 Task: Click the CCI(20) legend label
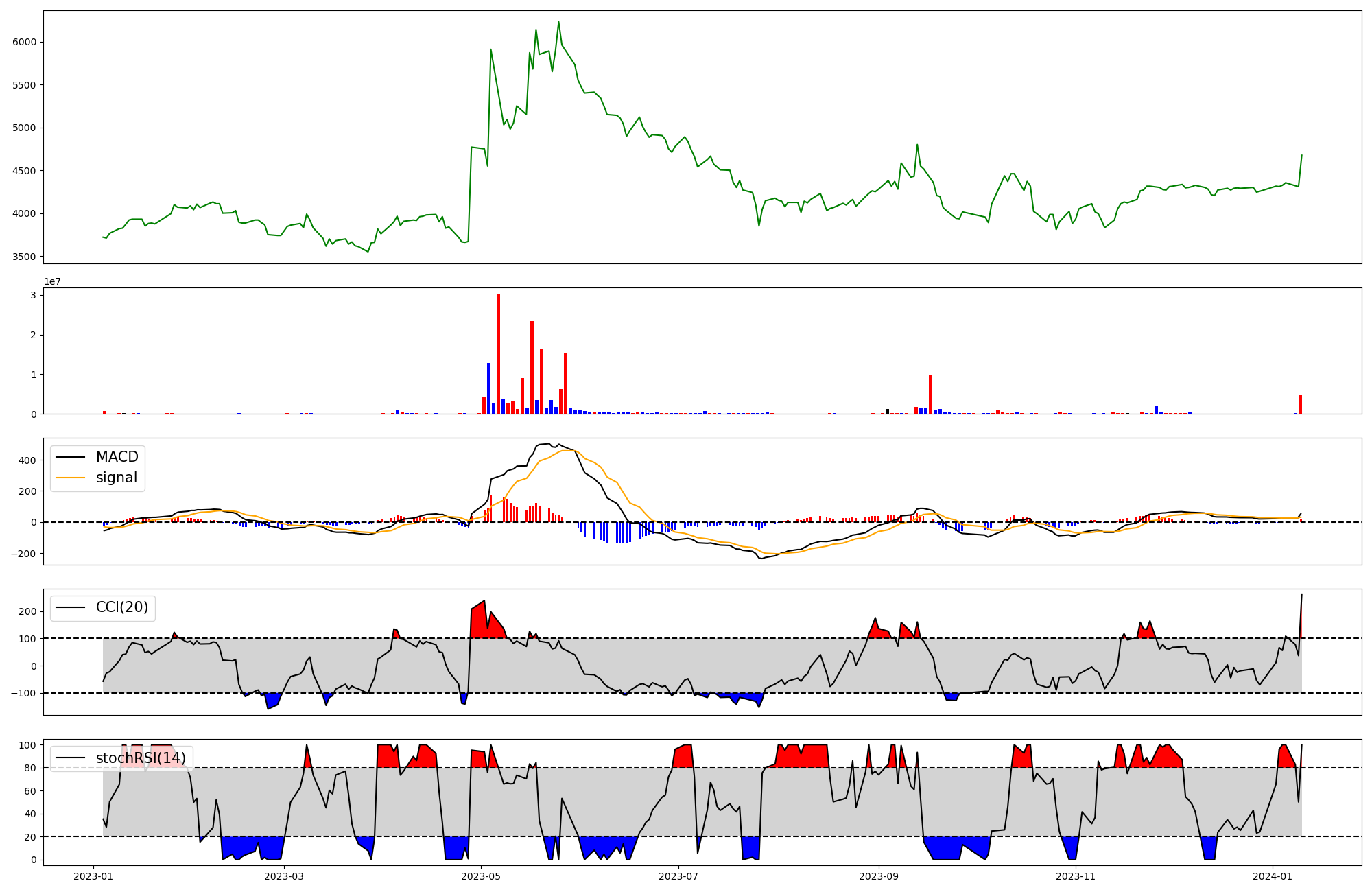[x=122, y=608]
